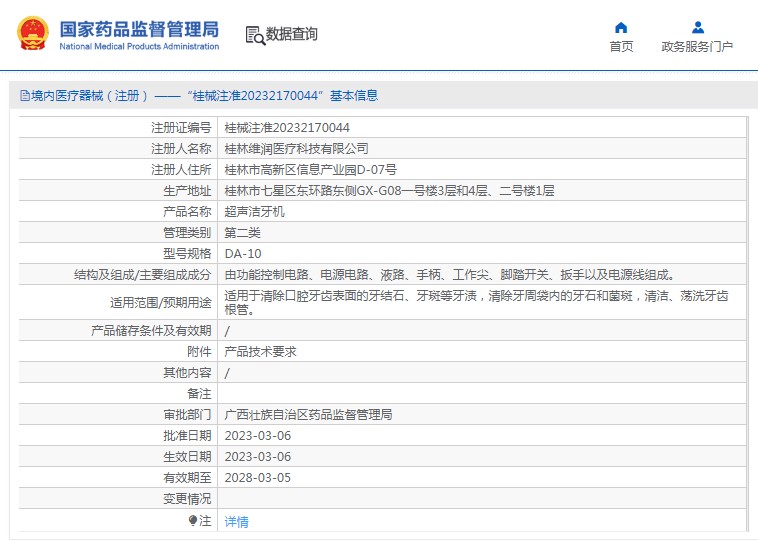Click the national emblem logo
758x541 pixels.
(x=33, y=33)
